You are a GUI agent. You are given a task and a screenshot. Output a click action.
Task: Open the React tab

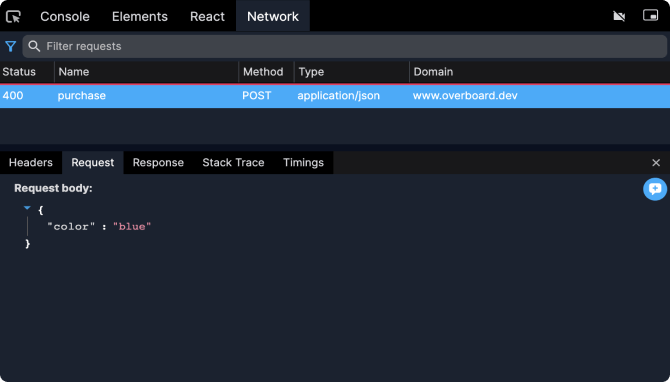[207, 16]
